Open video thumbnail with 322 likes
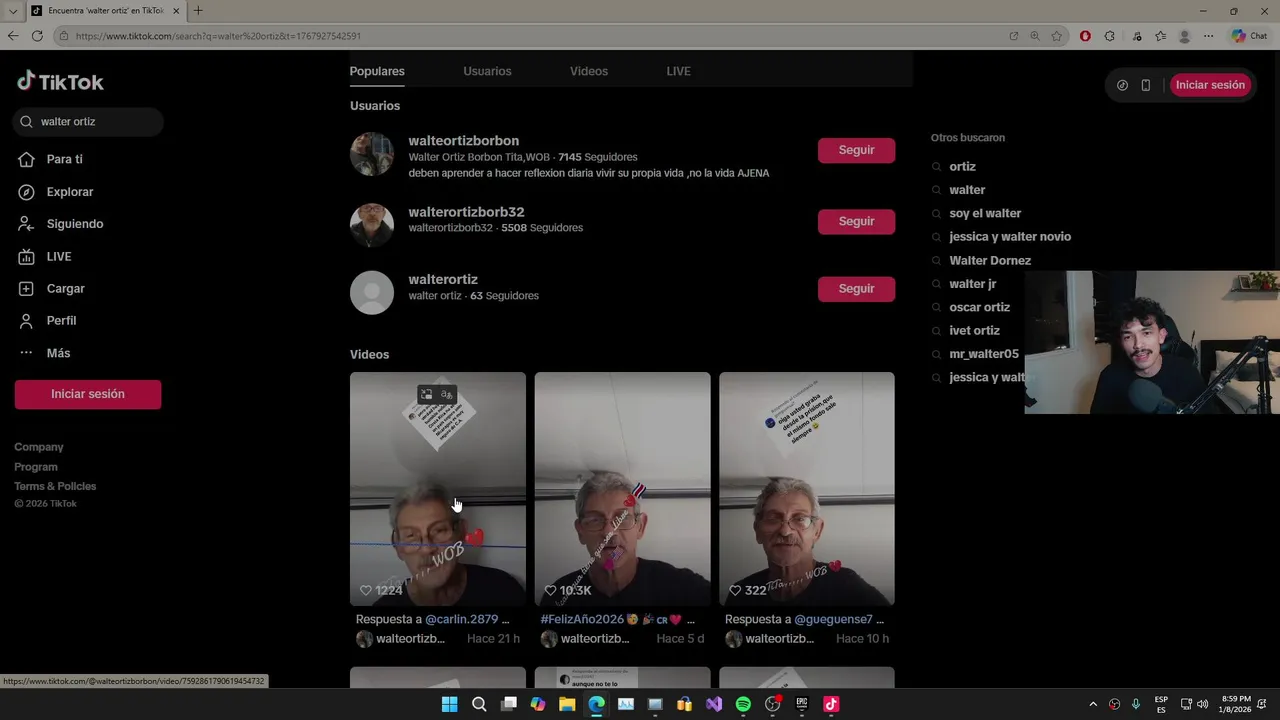Screen dimensions: 1280x720 [x=807, y=489]
